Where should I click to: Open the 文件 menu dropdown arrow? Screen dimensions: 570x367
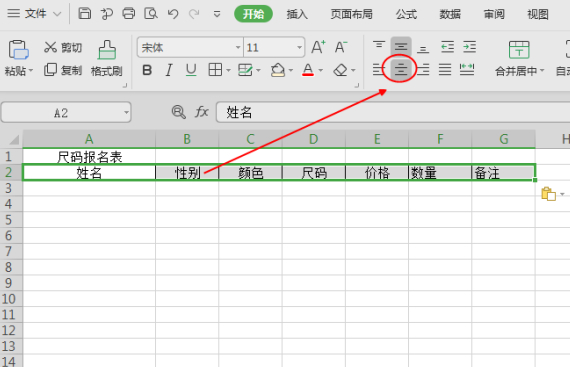click(x=57, y=14)
